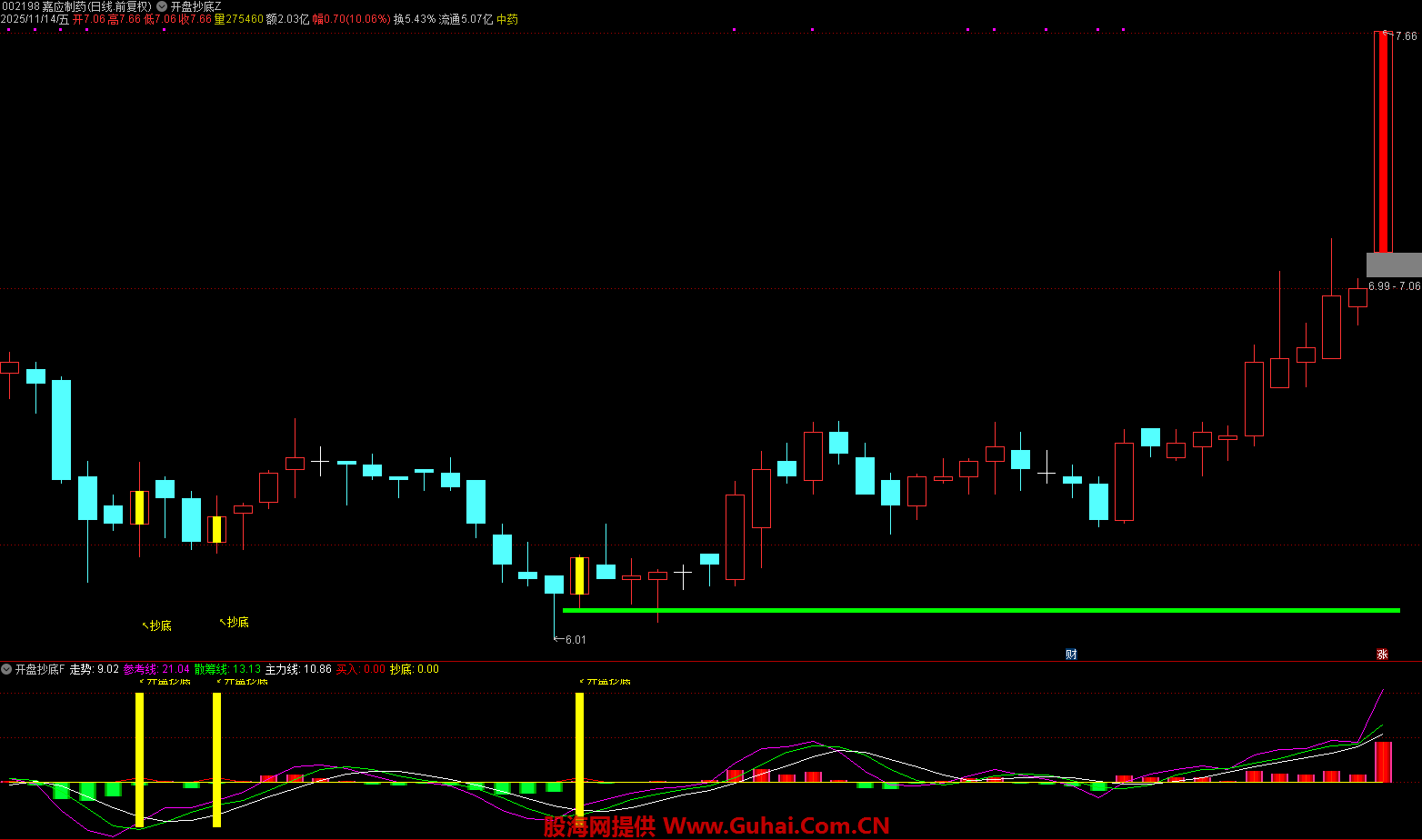Expand the 开盘抄底Z main indicator dropdown
This screenshot has width=1422, height=840.
coord(162,6)
